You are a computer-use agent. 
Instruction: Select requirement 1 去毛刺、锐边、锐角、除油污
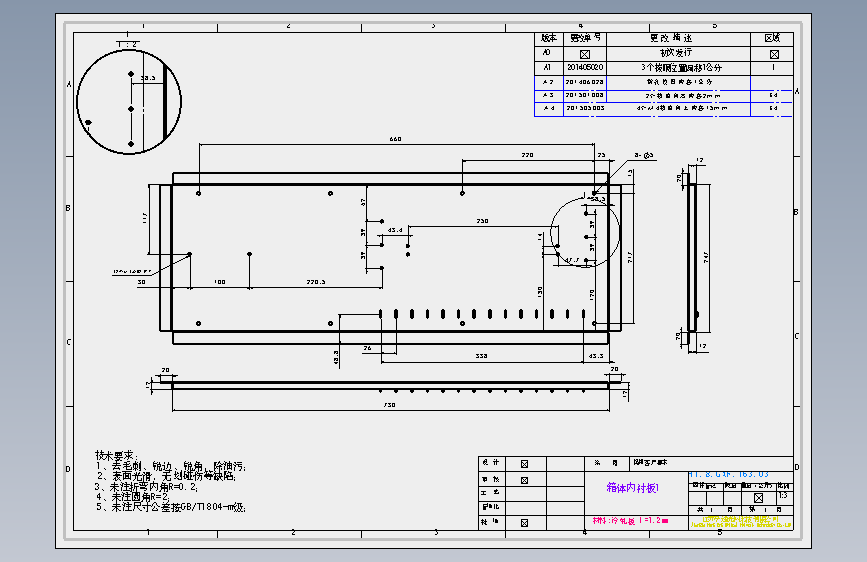171,466
